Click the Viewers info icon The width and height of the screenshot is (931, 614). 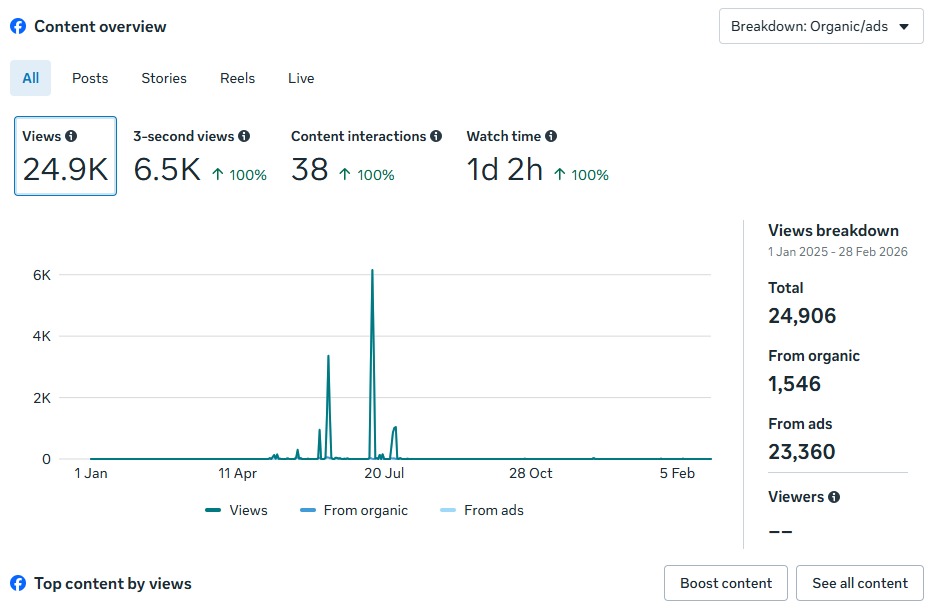(834, 497)
